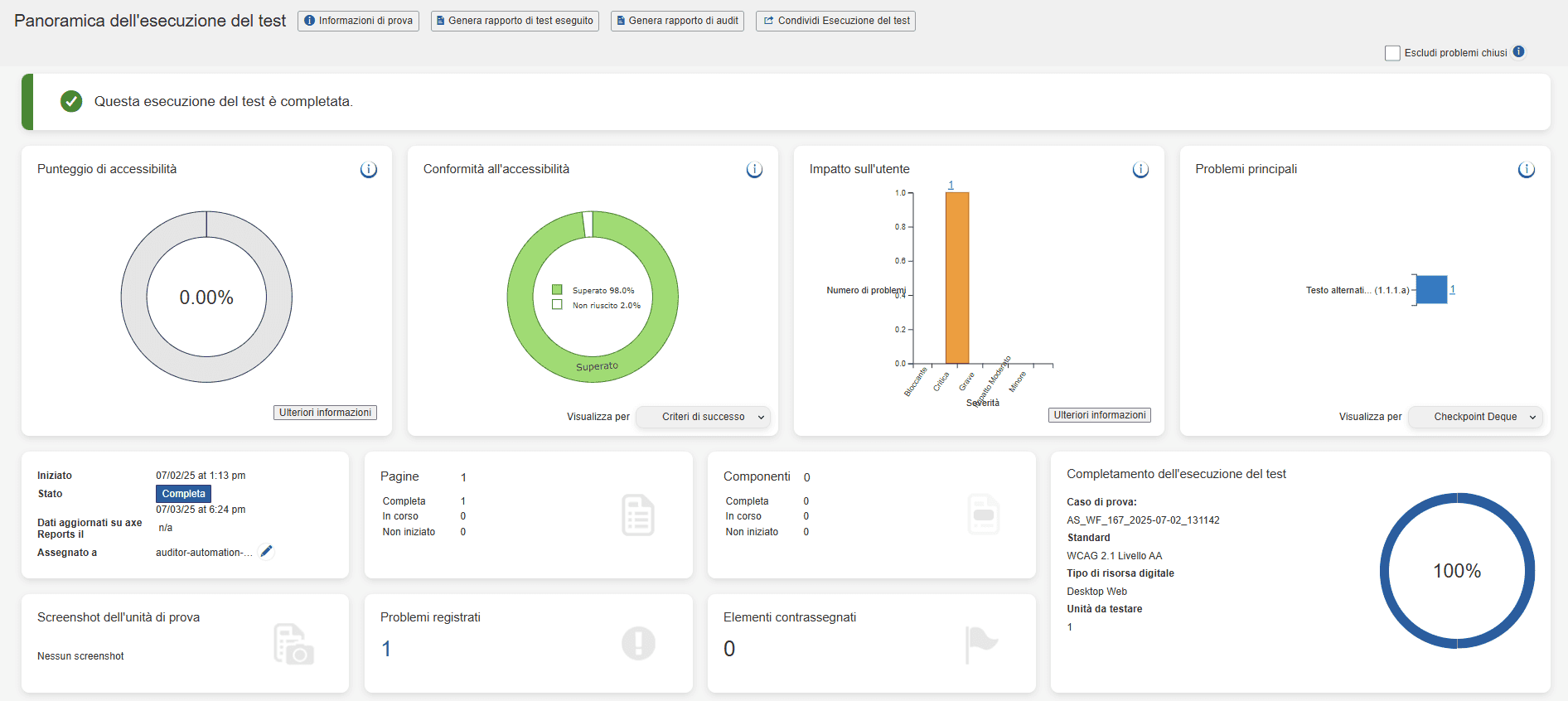
Task: Click Ulteriori informazioni under accessibility score
Action: point(325,413)
